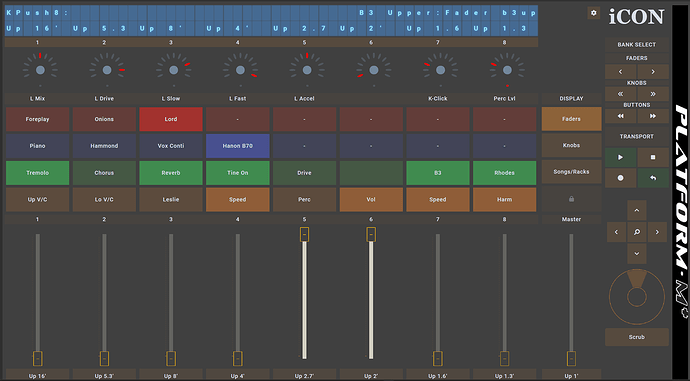Screen dimensions: 690x381
Task: Click the L Slow knob
Action: pyautogui.click(x=173, y=70)
